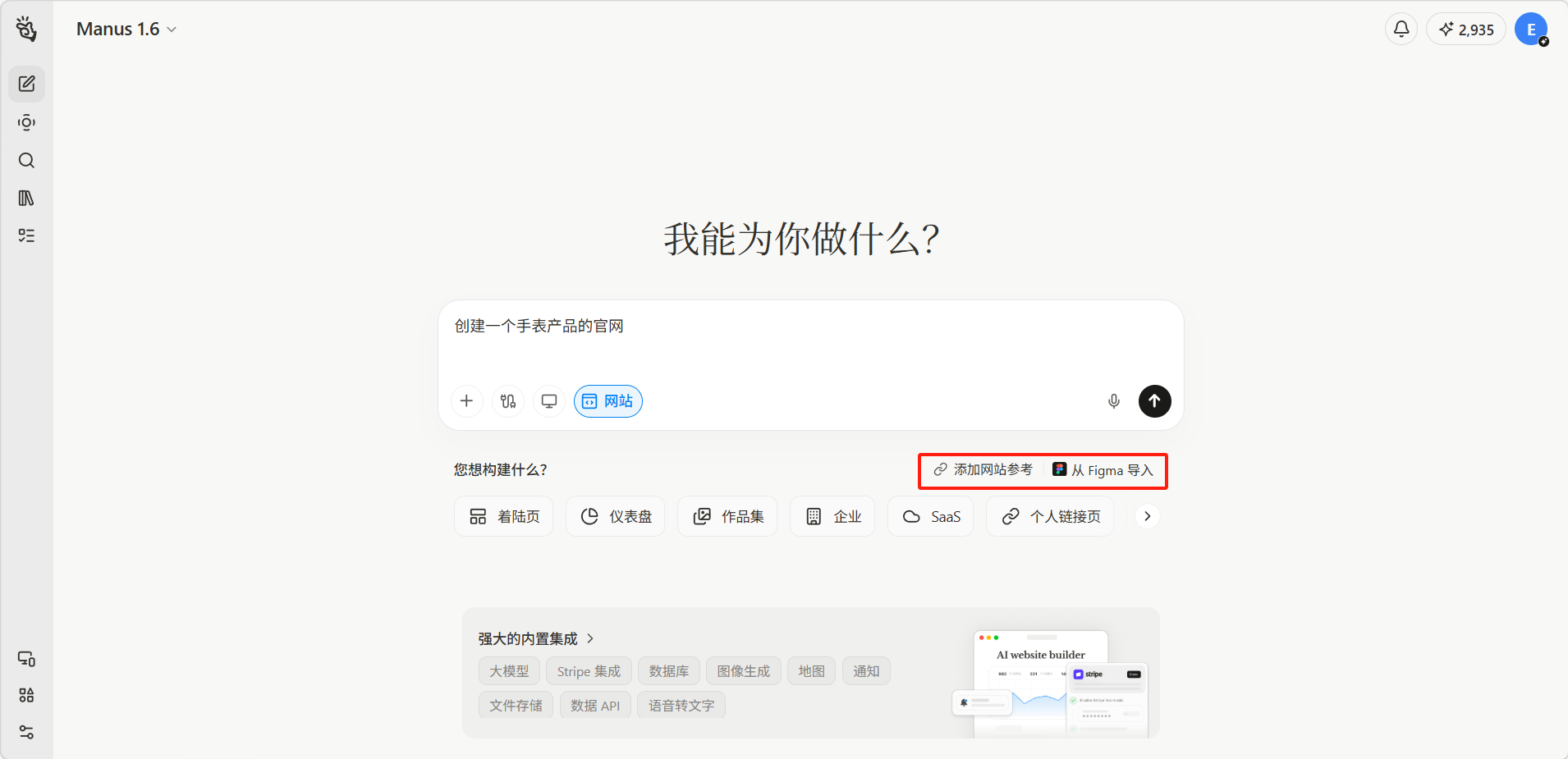Click the plus attachment icon
This screenshot has width=1568, height=759.
[x=466, y=401]
